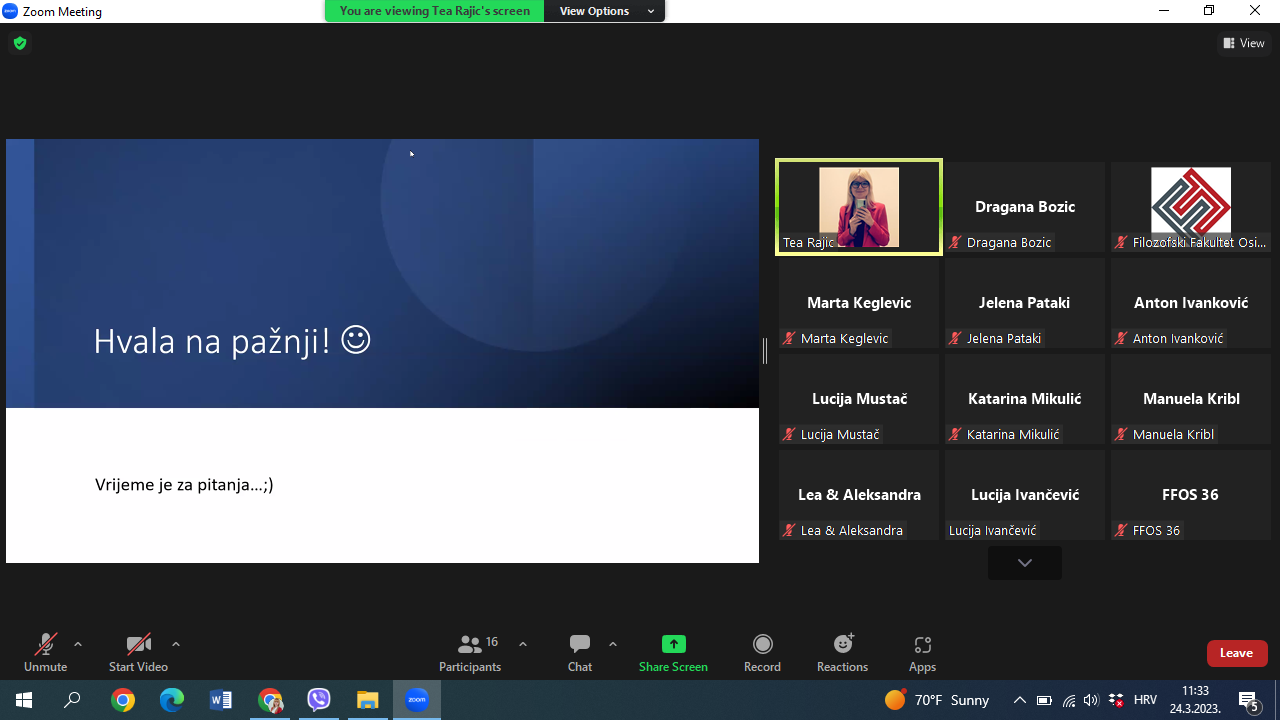Viewport: 1280px width, 720px height.
Task: Open the Chat panel
Action: (580, 653)
